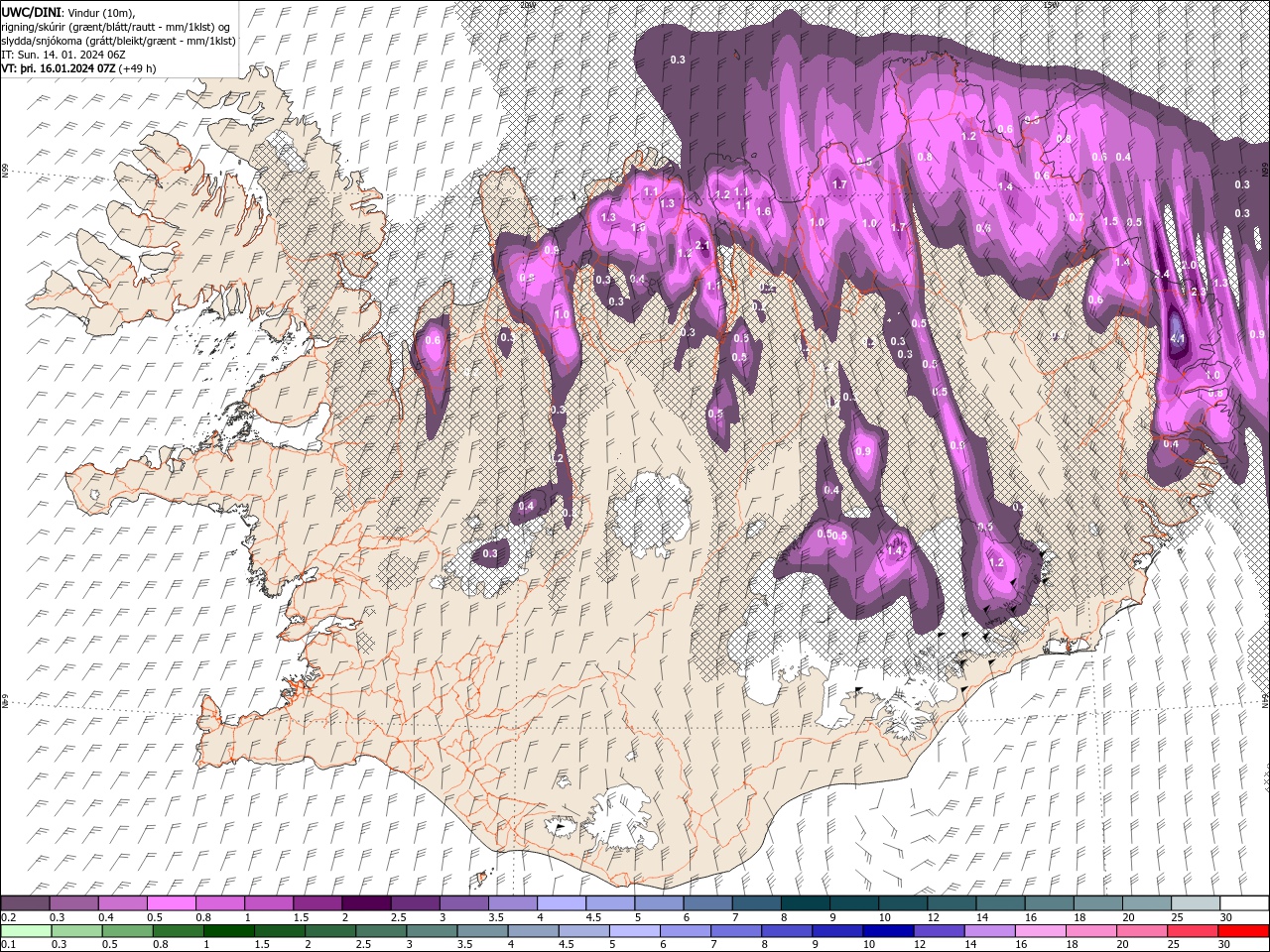The width and height of the screenshot is (1270, 952).
Task: Click the 'IT: Sun. 14. 01. 2024 06Z' line
Action: 63,55
